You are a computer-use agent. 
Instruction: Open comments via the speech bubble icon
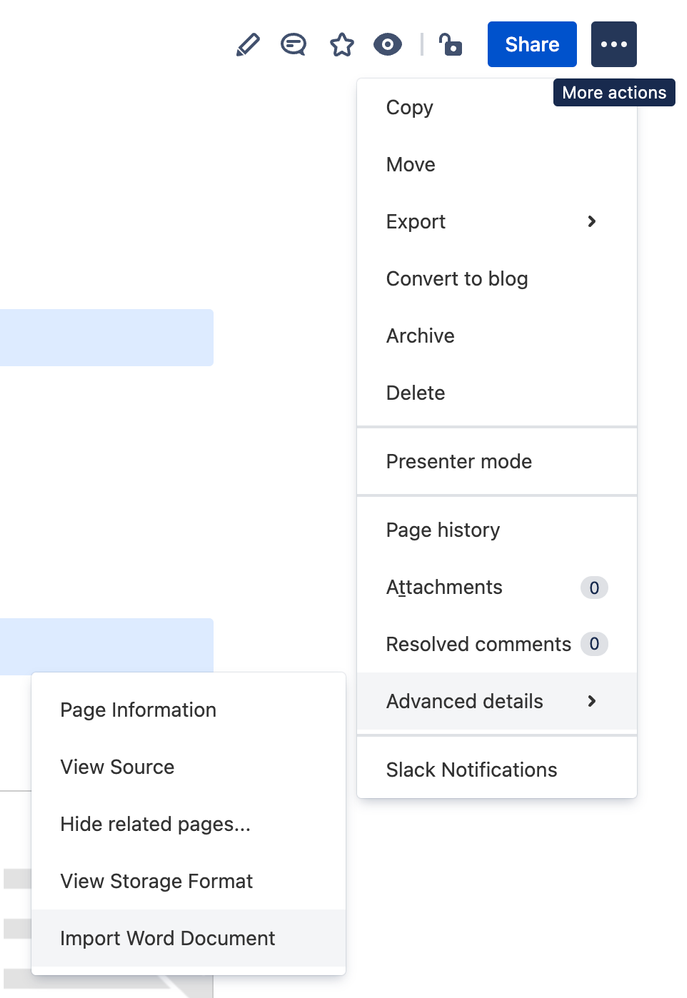[293, 44]
